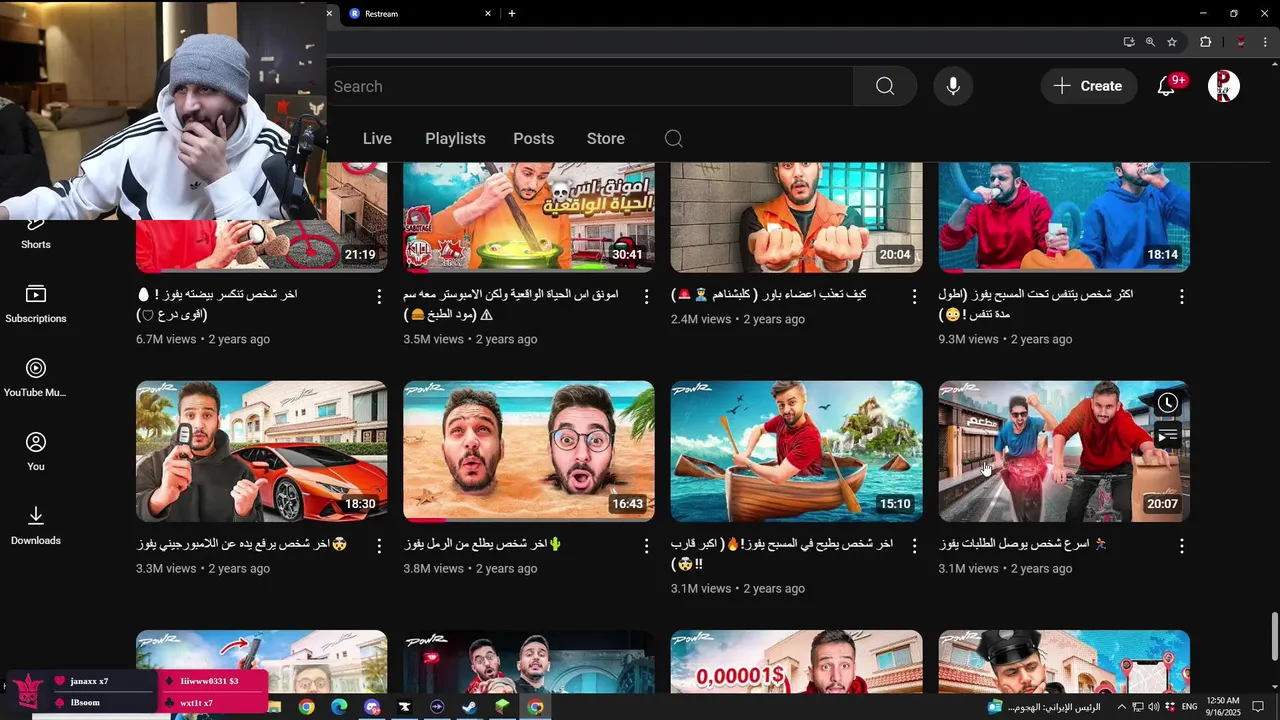Click the '9.3M views • 2 years ago' text
This screenshot has width=1280, height=720.
point(1005,339)
